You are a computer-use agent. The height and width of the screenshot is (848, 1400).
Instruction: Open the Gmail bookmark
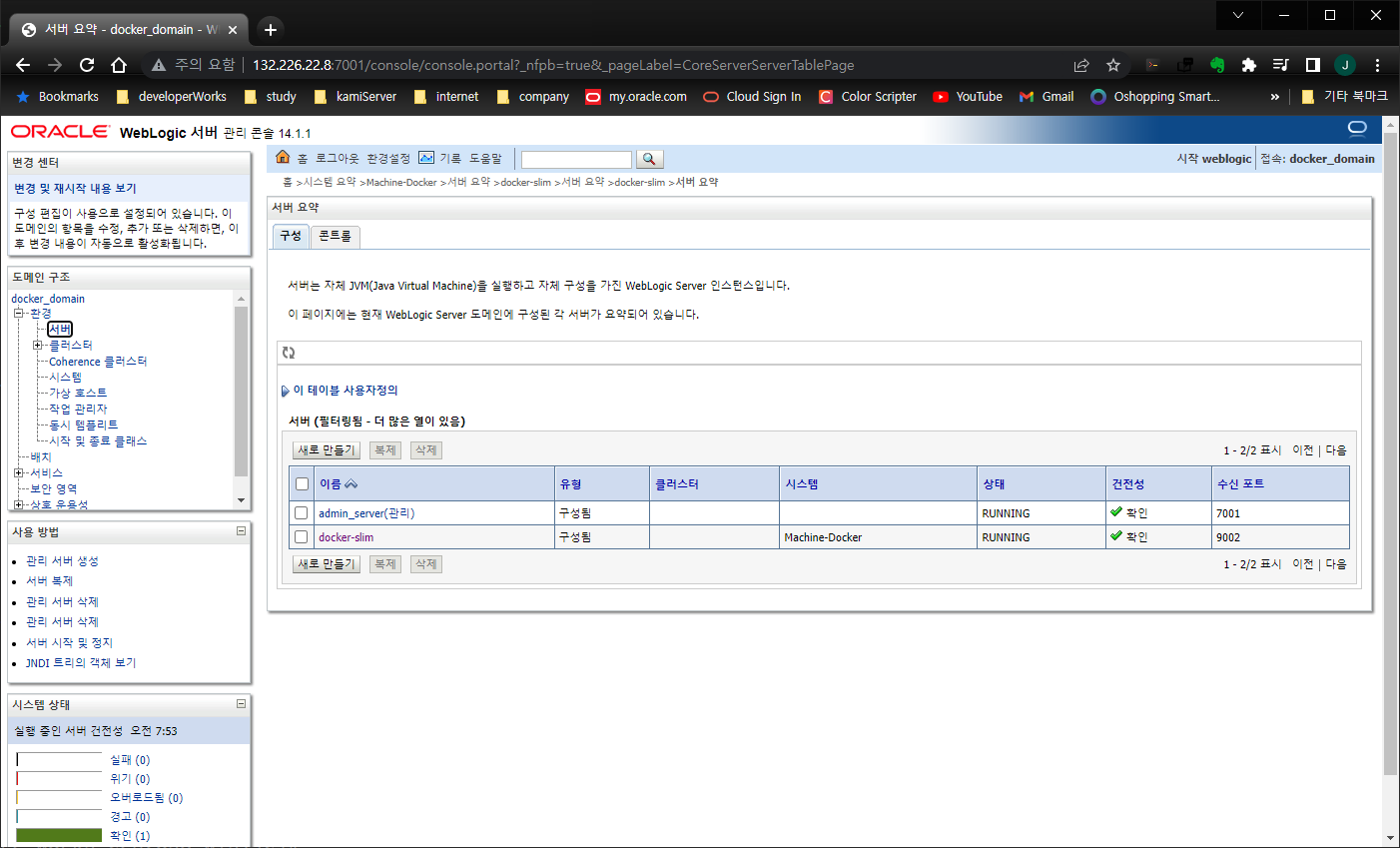click(1047, 97)
